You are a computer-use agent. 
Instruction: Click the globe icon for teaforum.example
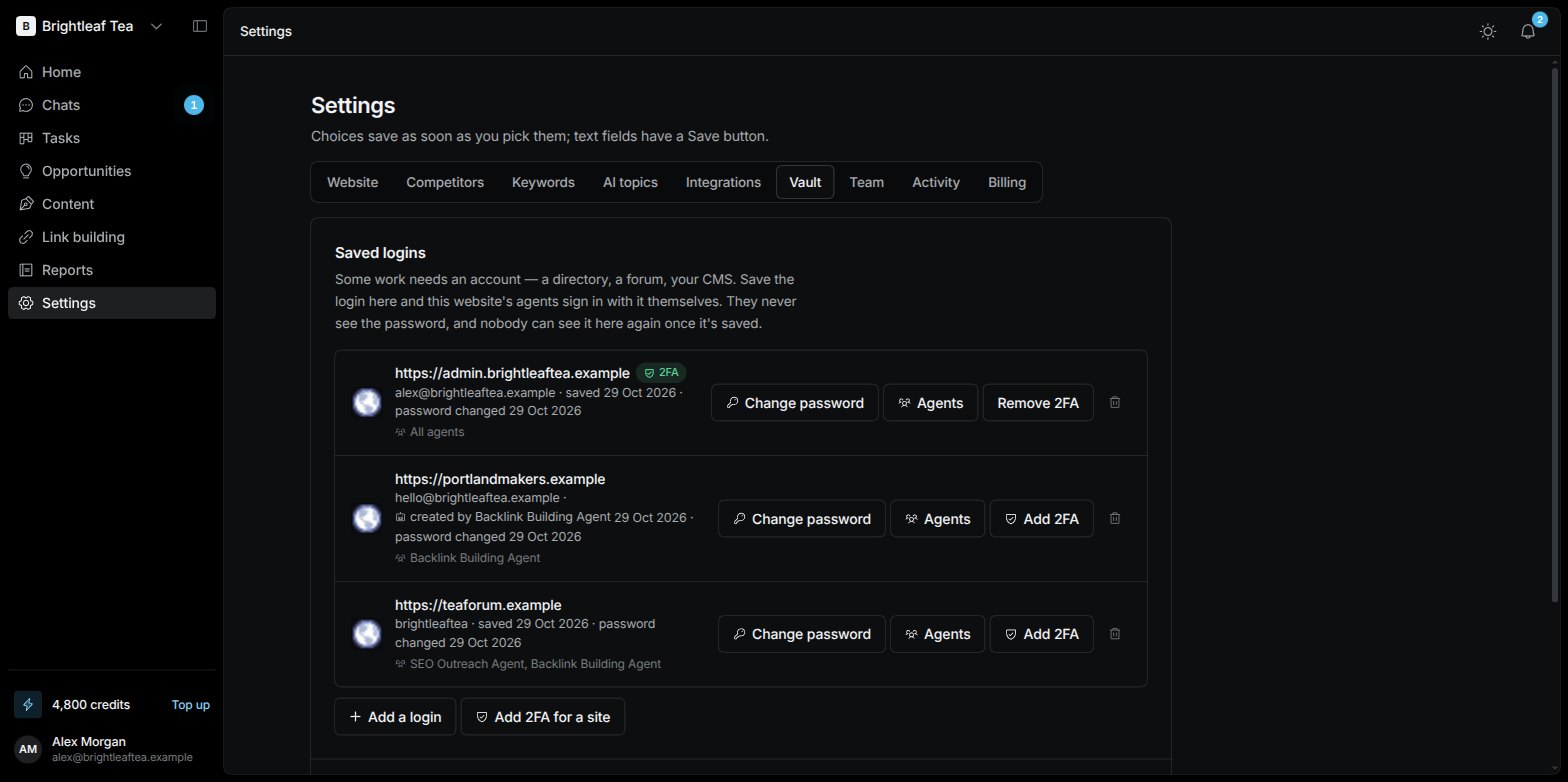click(367, 634)
